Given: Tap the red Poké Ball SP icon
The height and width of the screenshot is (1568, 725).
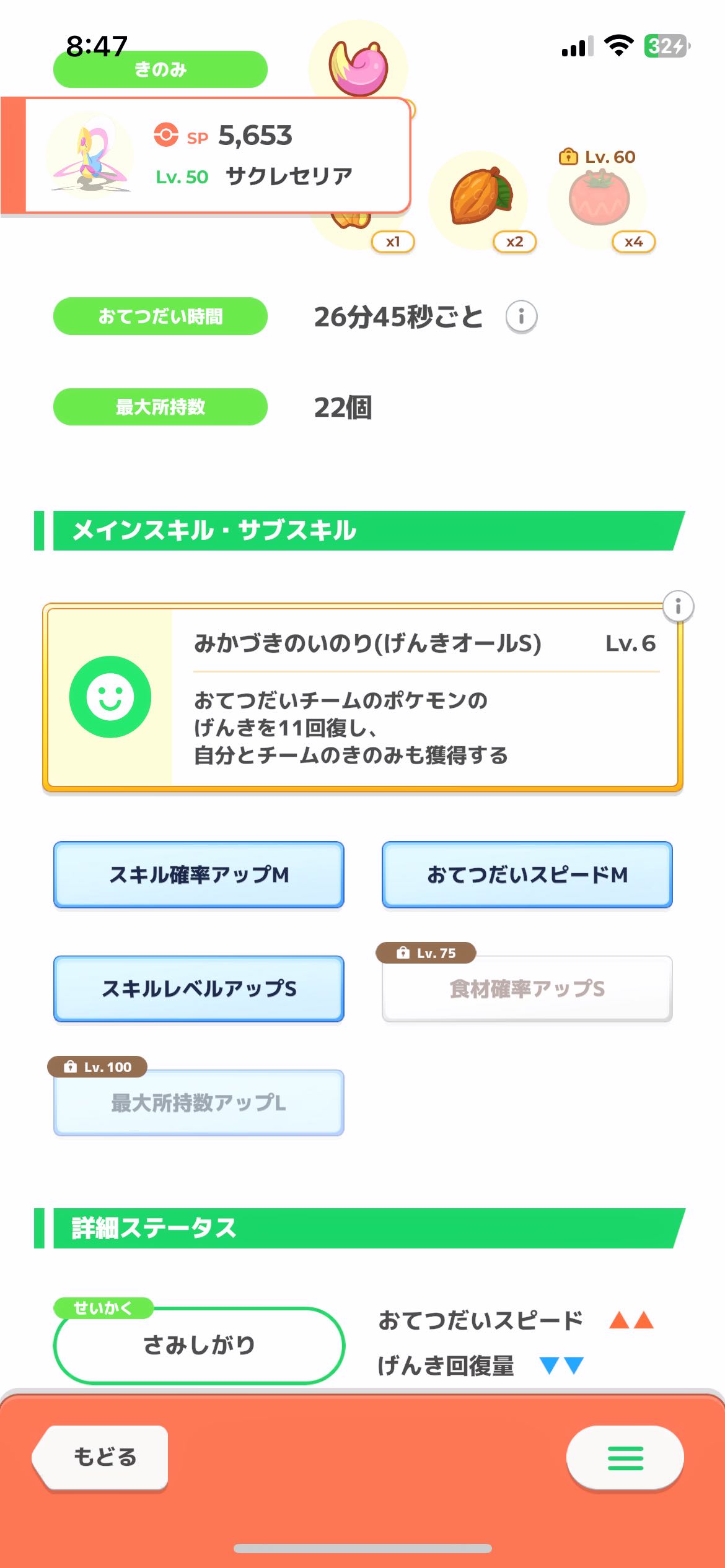Looking at the screenshot, I should 166,134.
